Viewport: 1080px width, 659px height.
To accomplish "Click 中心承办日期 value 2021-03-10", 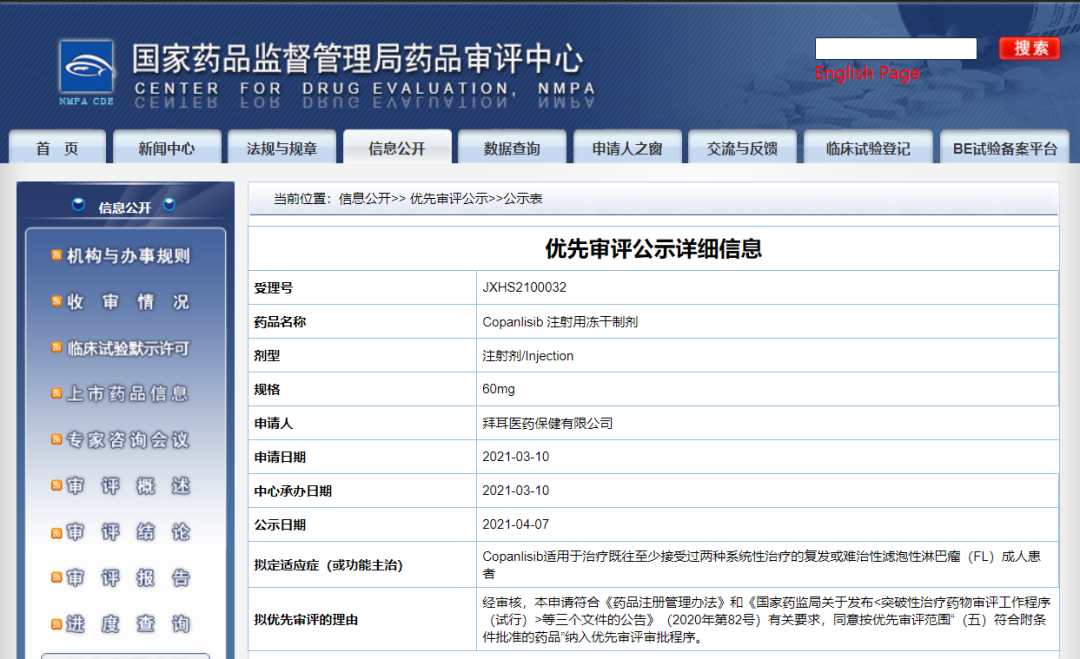I will coord(516,490).
